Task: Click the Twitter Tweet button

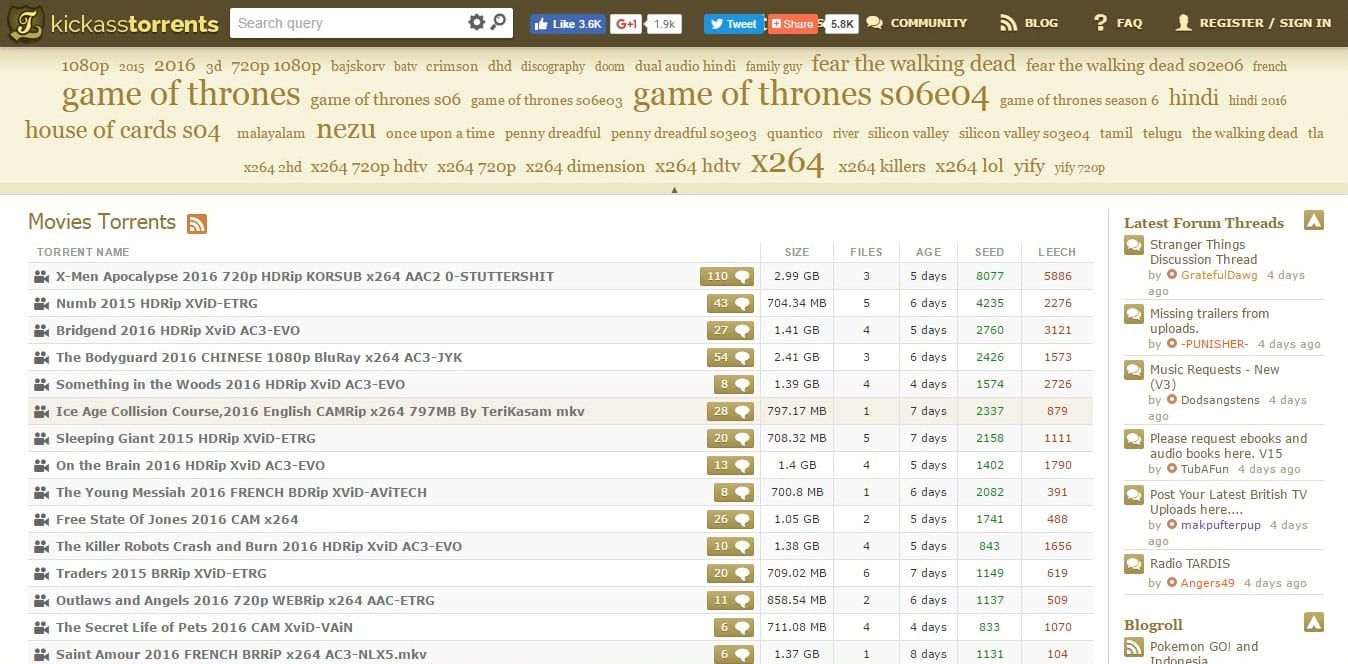Action: [733, 24]
